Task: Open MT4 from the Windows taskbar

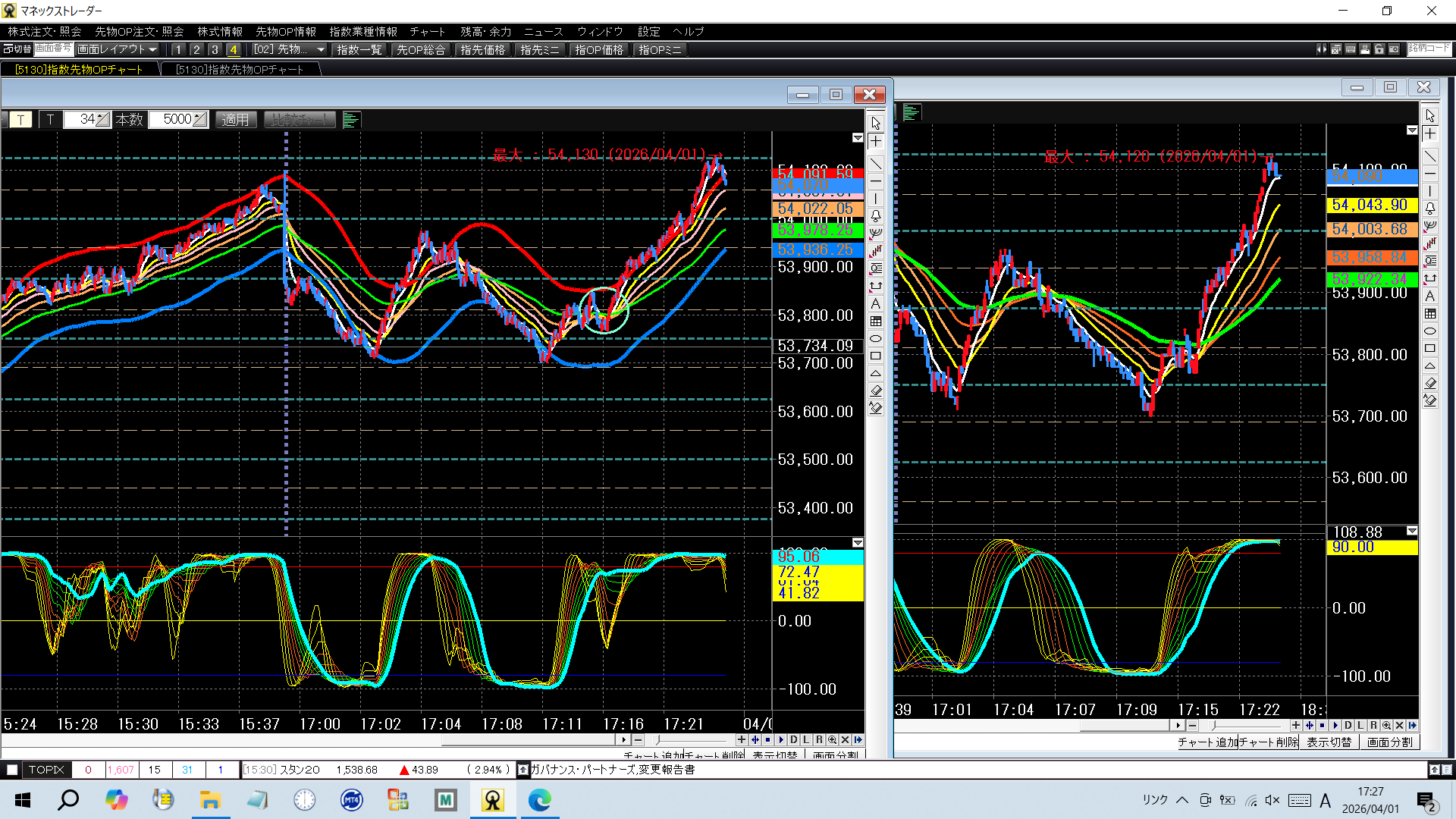Action: click(x=351, y=799)
